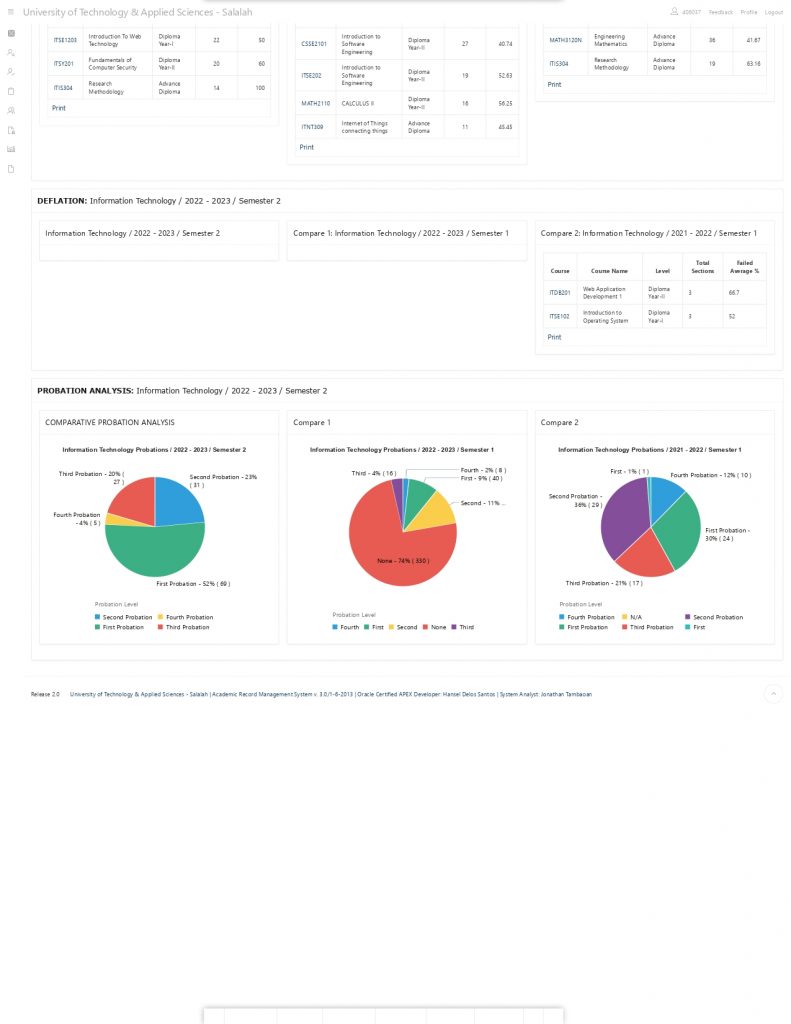Viewport: 791px width, 1024px height.
Task: Click purple Third legend swatch in Compare 1
Action: point(454,627)
